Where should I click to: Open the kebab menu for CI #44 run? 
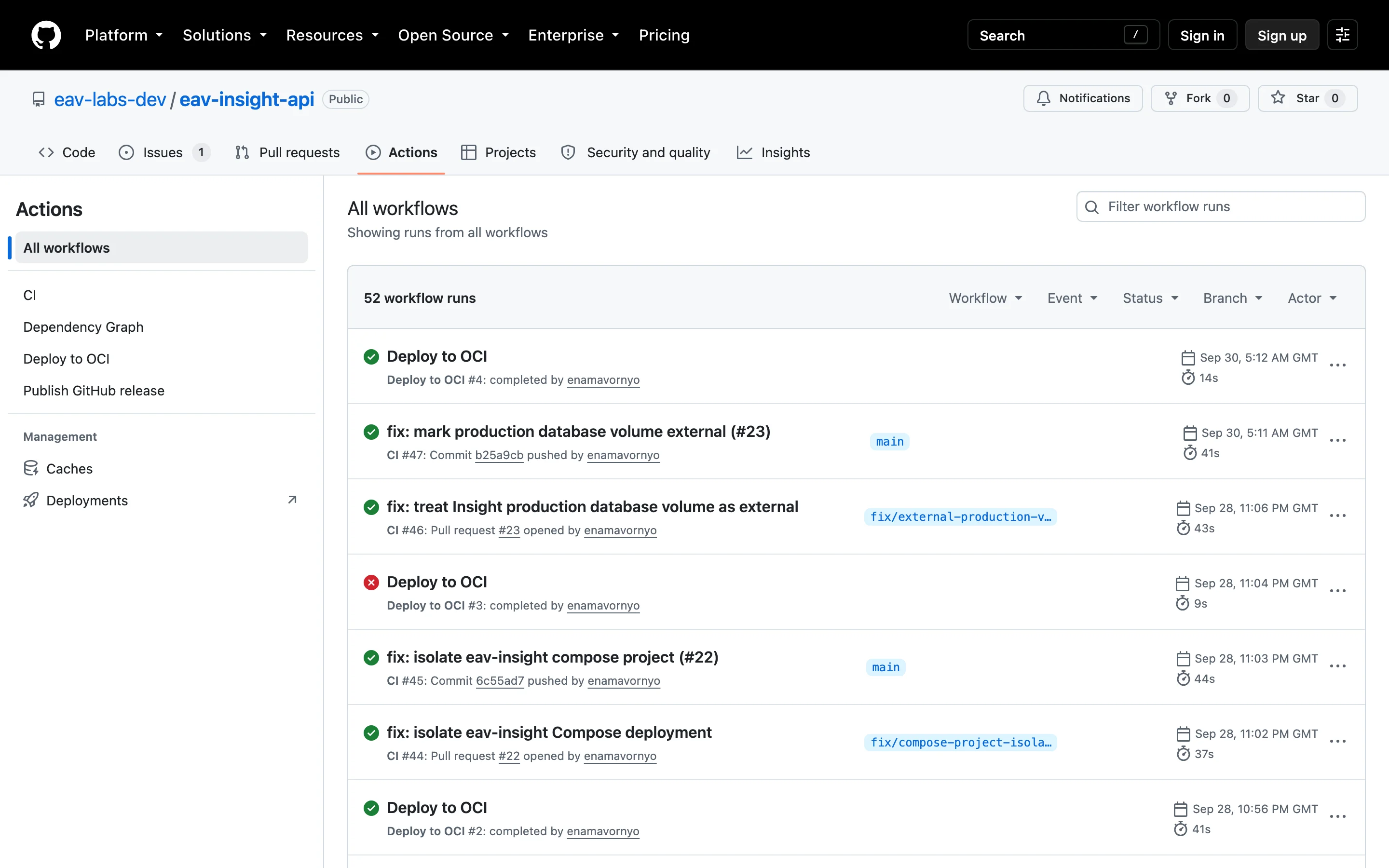(1337, 742)
